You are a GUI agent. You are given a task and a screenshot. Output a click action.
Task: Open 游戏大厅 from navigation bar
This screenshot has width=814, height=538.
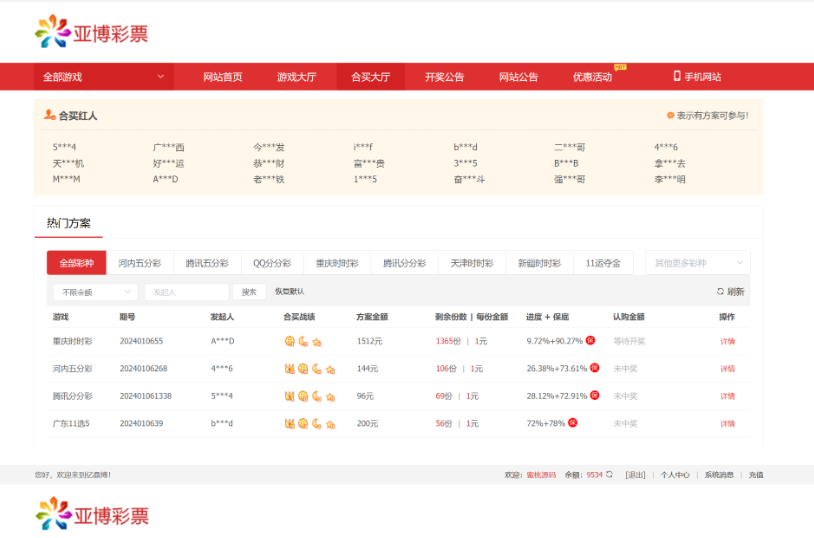tap(296, 77)
